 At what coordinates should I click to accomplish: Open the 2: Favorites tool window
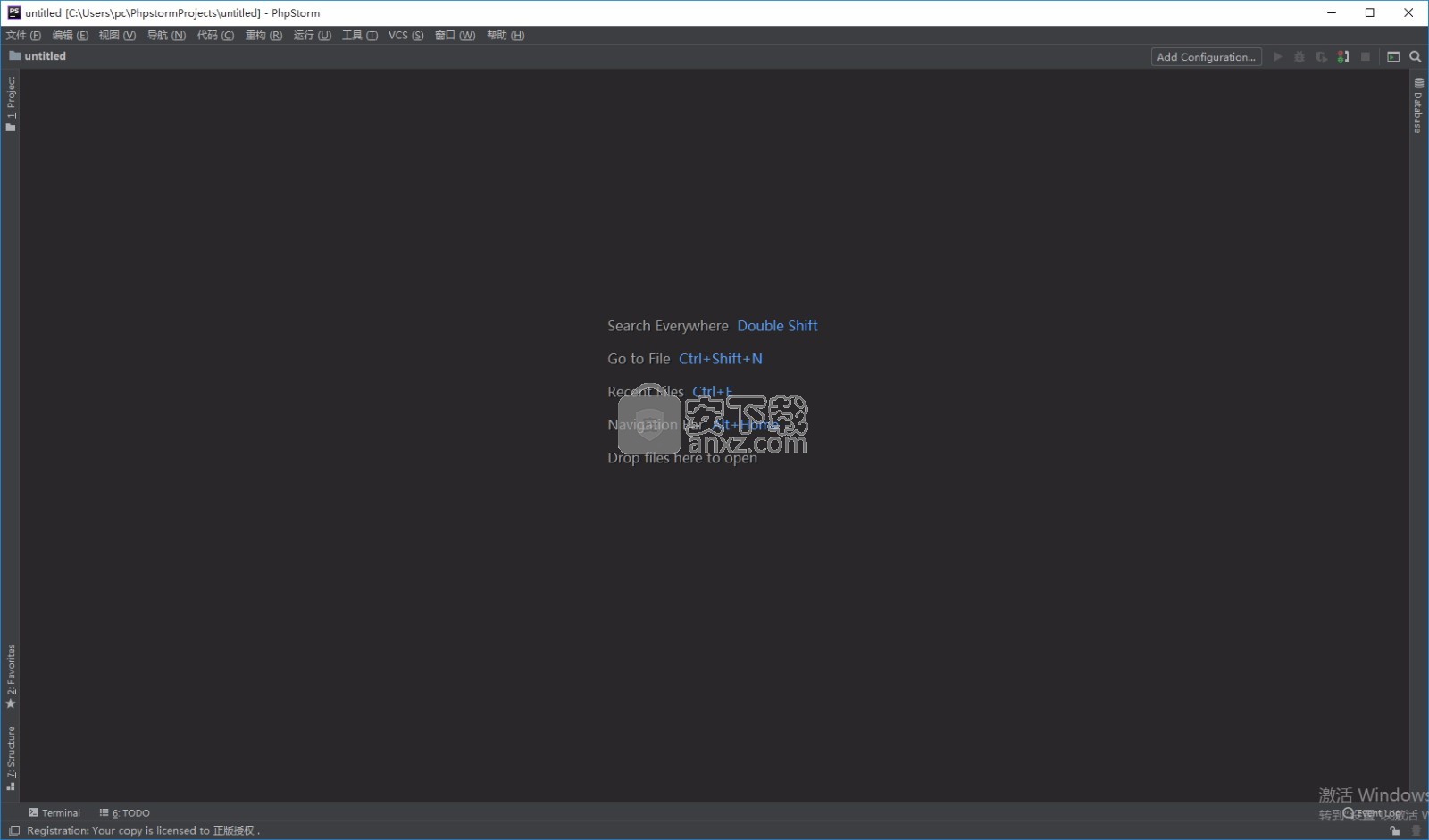11,676
